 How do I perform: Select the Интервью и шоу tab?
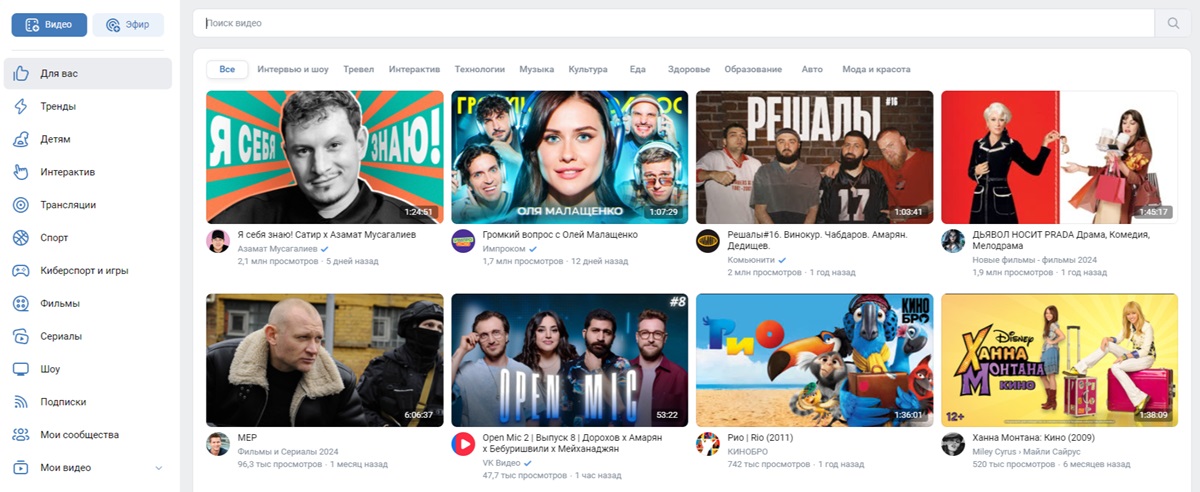(293, 70)
